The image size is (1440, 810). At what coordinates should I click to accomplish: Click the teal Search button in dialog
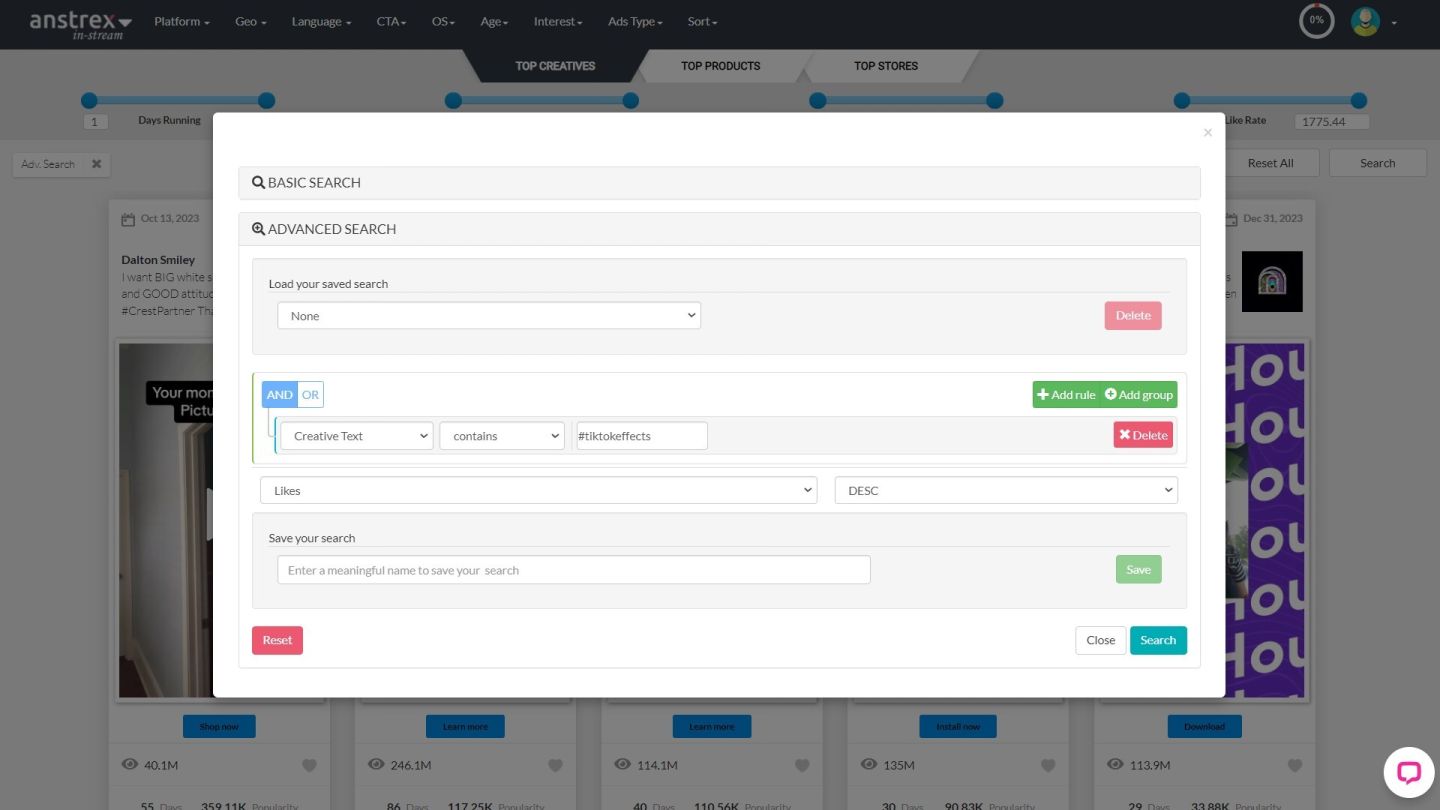[1157, 640]
